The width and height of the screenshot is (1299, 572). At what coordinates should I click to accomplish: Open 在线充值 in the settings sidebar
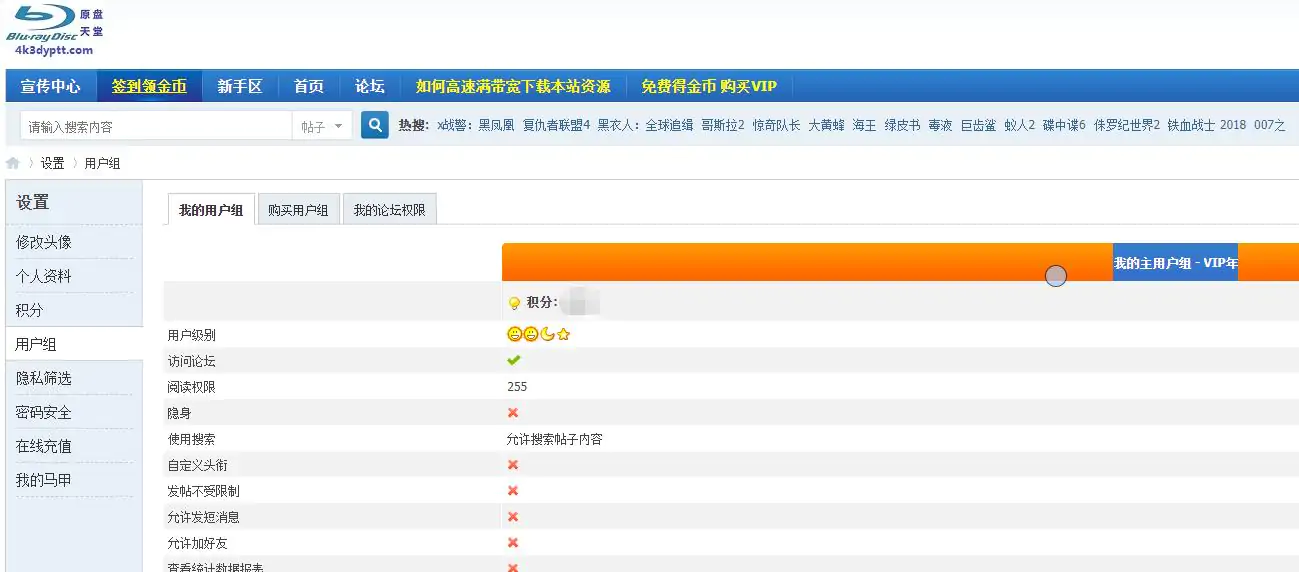tap(44, 446)
